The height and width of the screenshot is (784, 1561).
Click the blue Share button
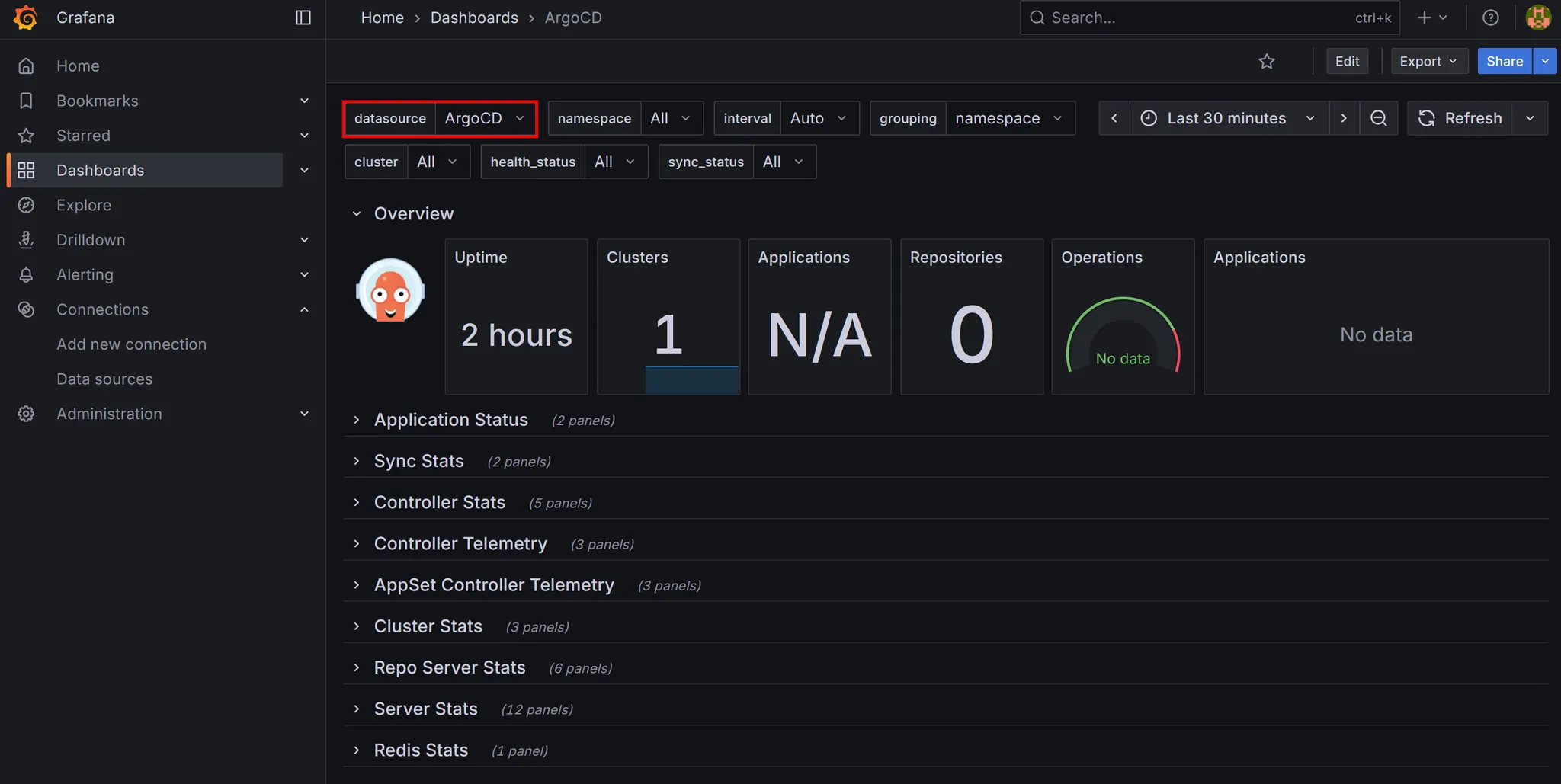tap(1505, 61)
